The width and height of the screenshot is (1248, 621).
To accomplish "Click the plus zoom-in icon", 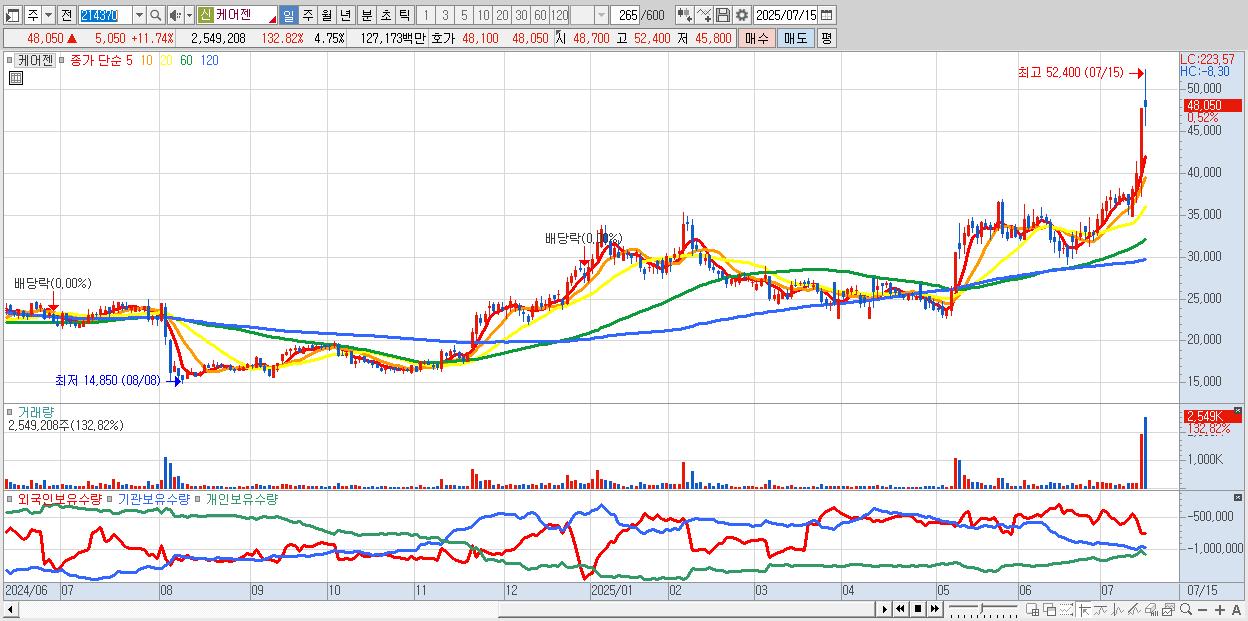I will tap(1219, 610).
